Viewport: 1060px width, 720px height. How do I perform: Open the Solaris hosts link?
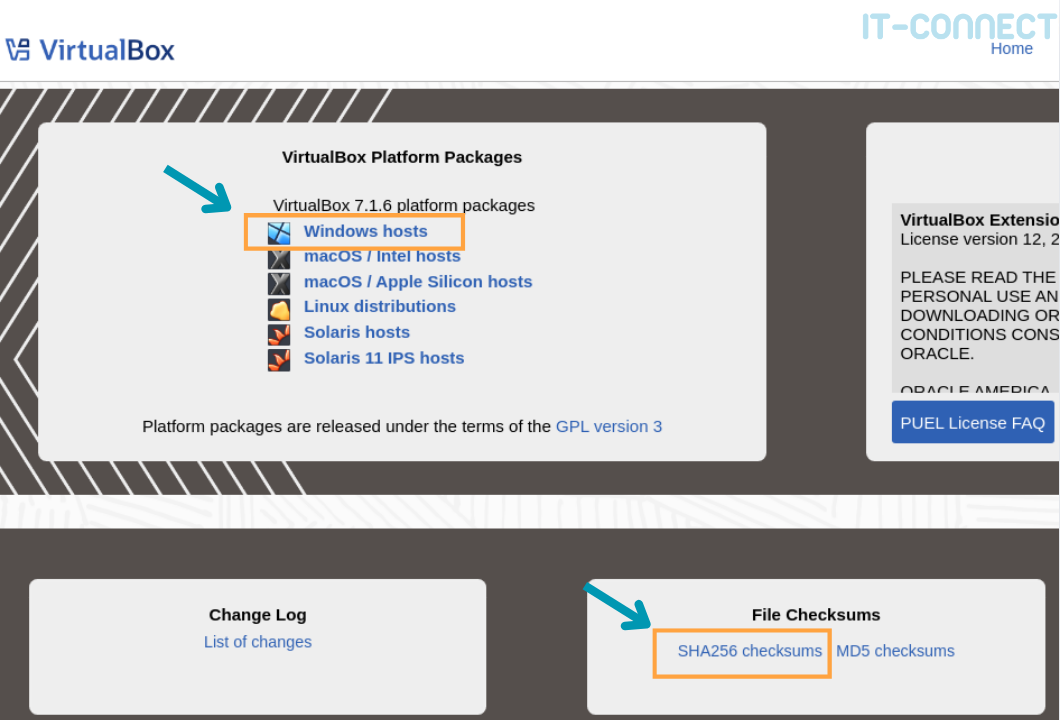pyautogui.click(x=356, y=332)
